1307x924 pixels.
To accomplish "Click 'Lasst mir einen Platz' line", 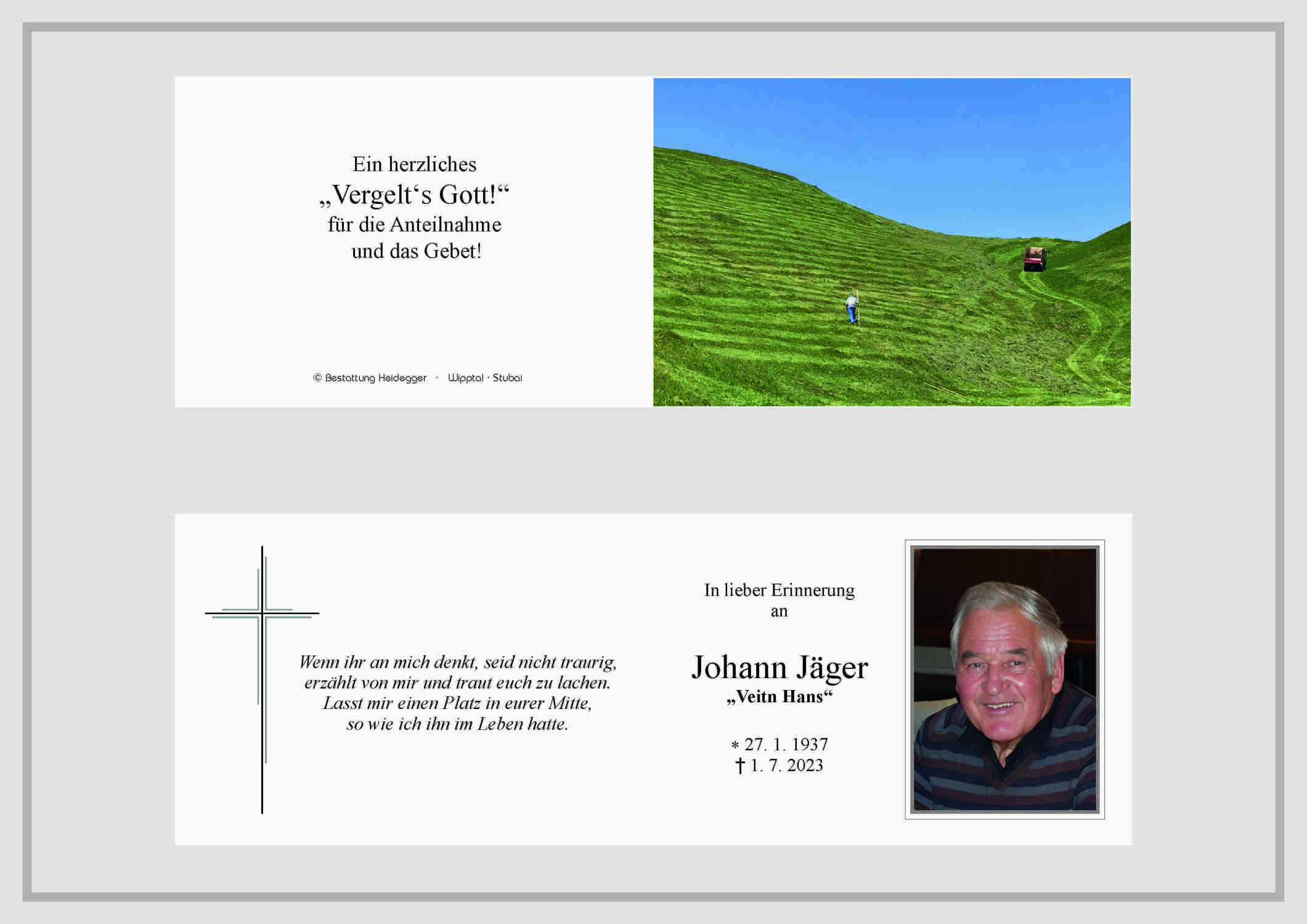I will click(x=457, y=703).
